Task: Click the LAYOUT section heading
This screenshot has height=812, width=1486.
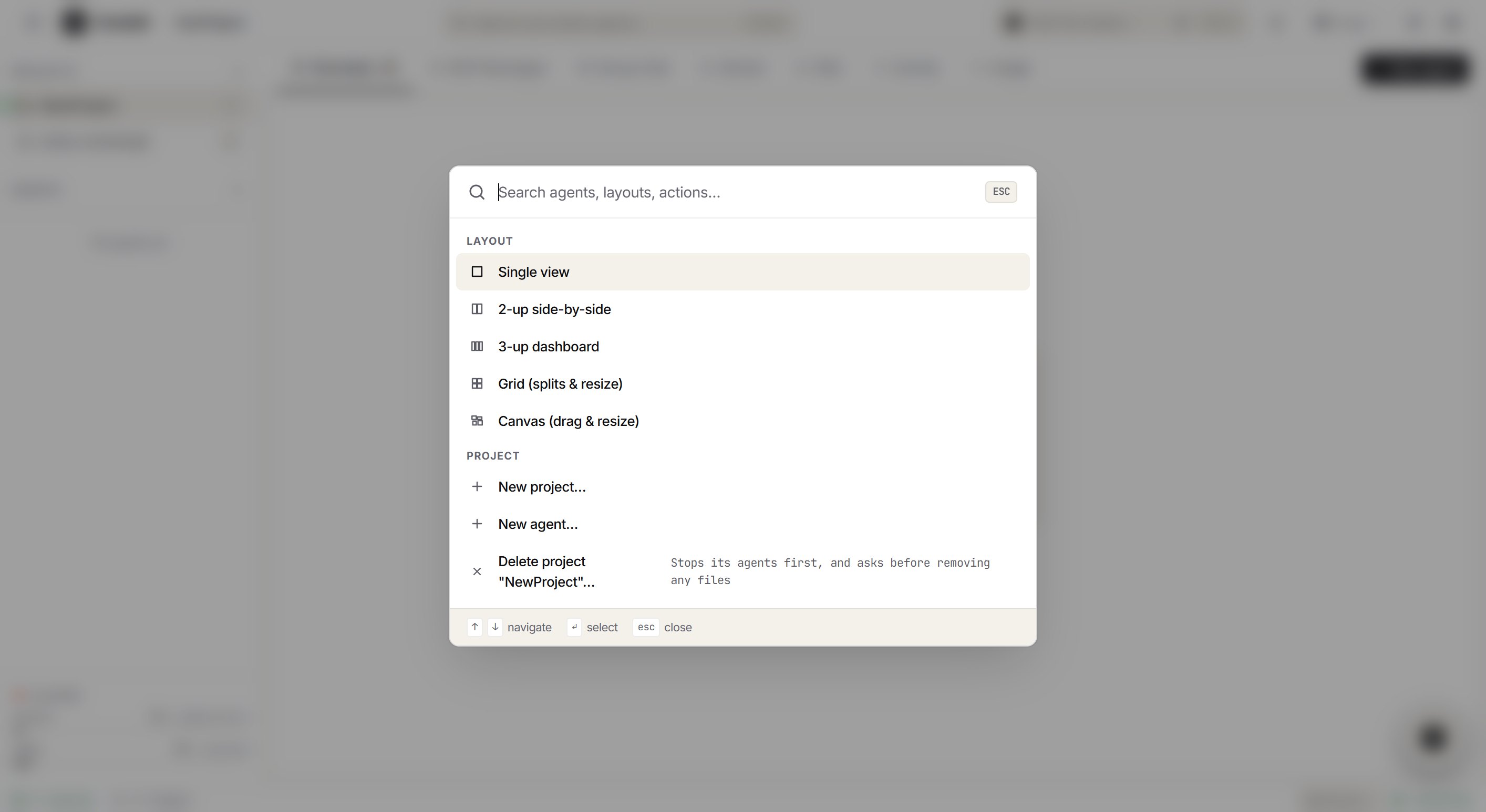Action: pos(489,241)
